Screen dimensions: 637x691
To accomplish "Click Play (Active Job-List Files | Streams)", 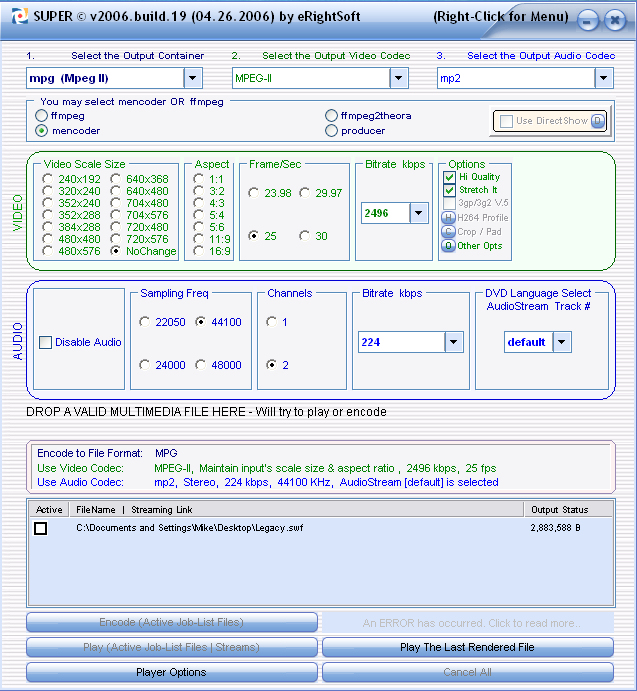I will tap(171, 647).
